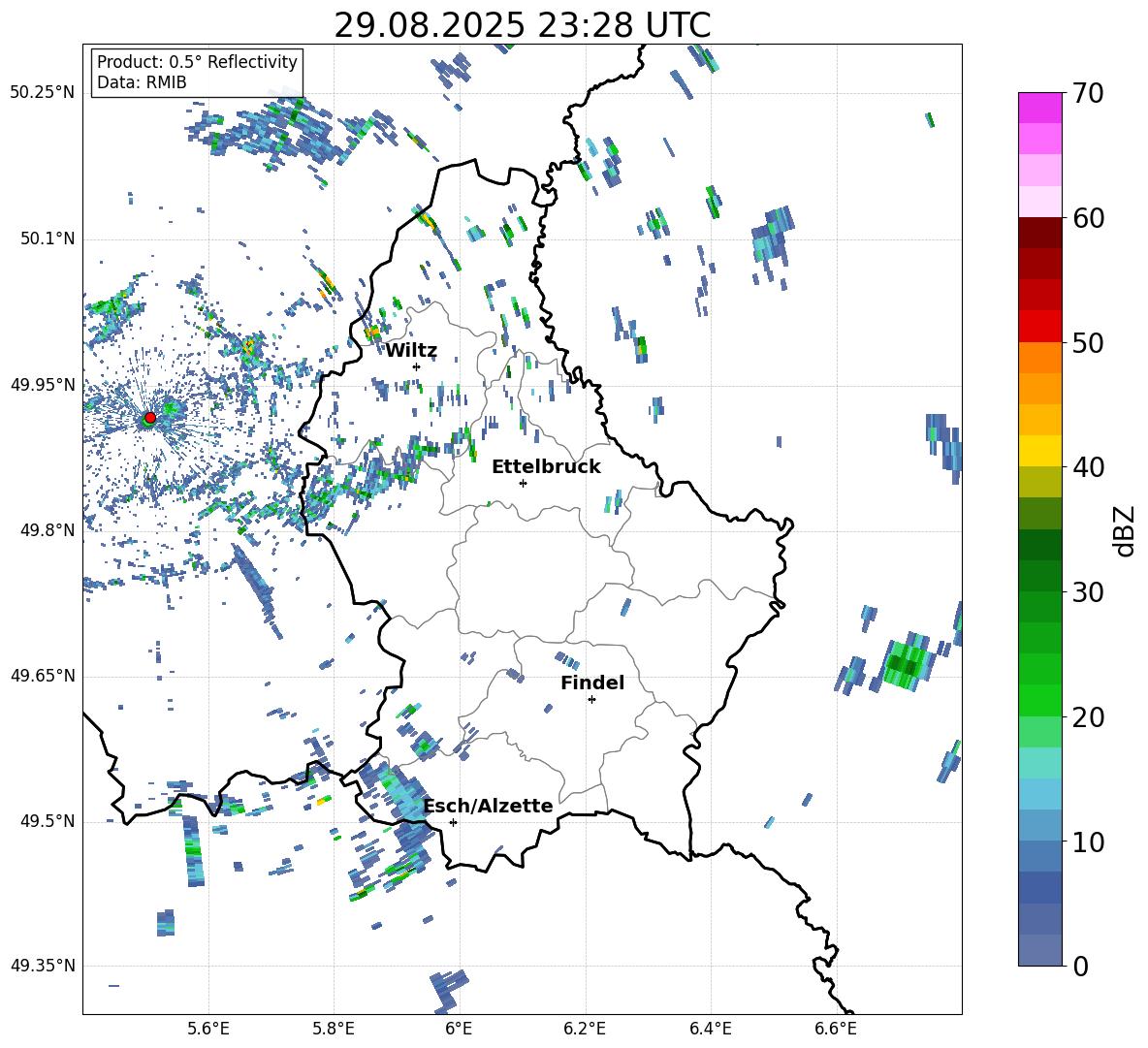Click the 'Product: 0.5° Reflectivity' text
The height and width of the screenshot is (1048, 1148).
[197, 61]
